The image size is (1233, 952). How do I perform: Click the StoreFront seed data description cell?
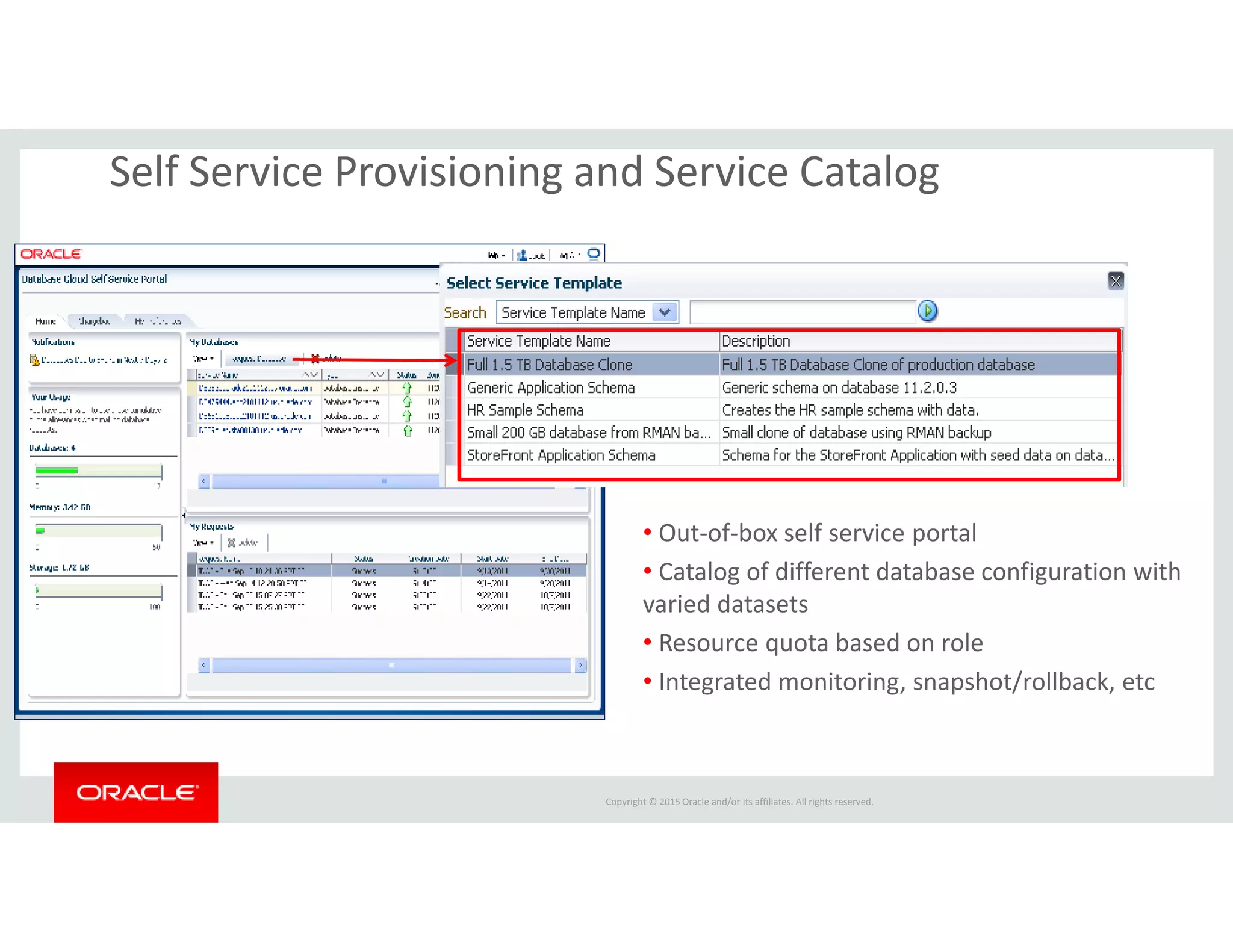tap(918, 456)
